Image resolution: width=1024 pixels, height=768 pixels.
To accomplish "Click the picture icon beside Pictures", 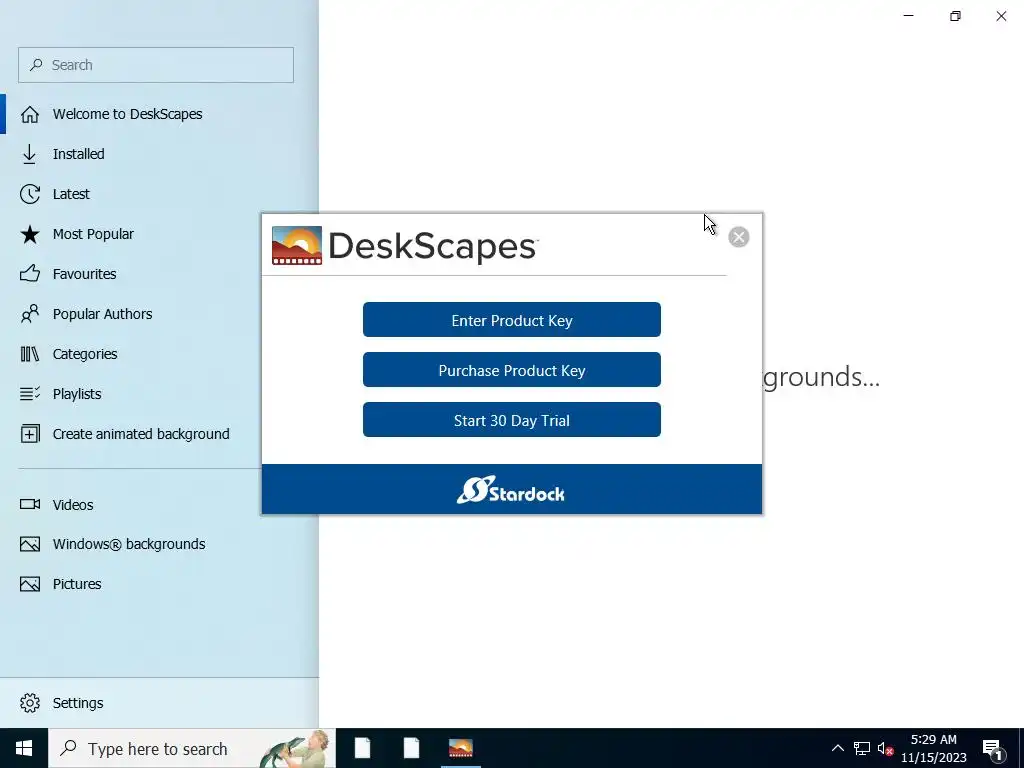I will pyautogui.click(x=29, y=584).
